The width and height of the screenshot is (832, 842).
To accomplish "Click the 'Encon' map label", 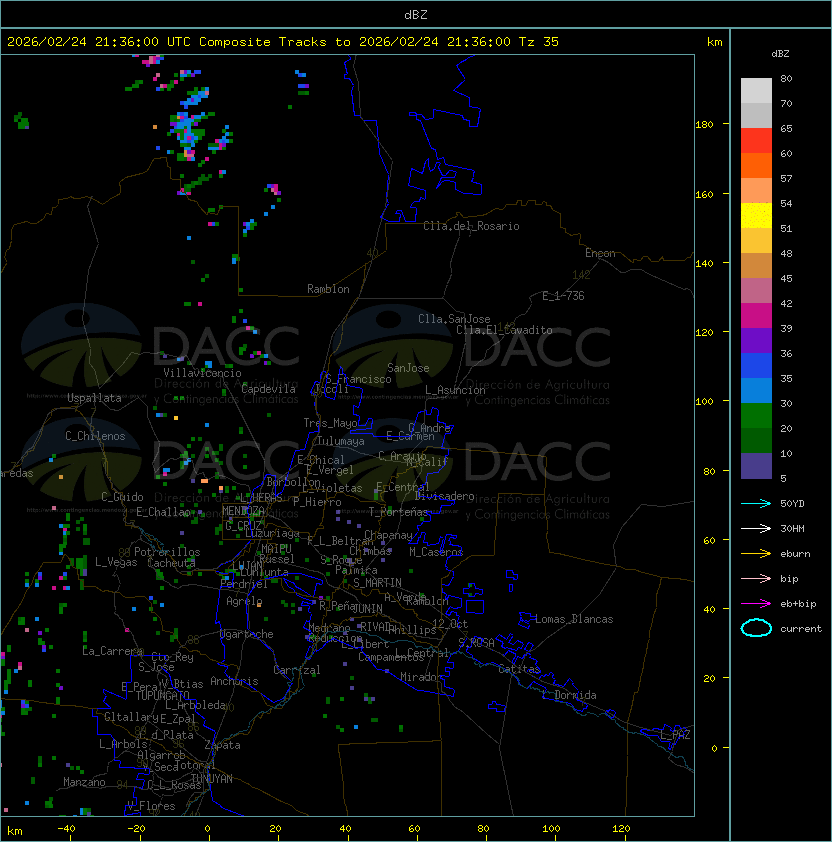I will pos(600,253).
